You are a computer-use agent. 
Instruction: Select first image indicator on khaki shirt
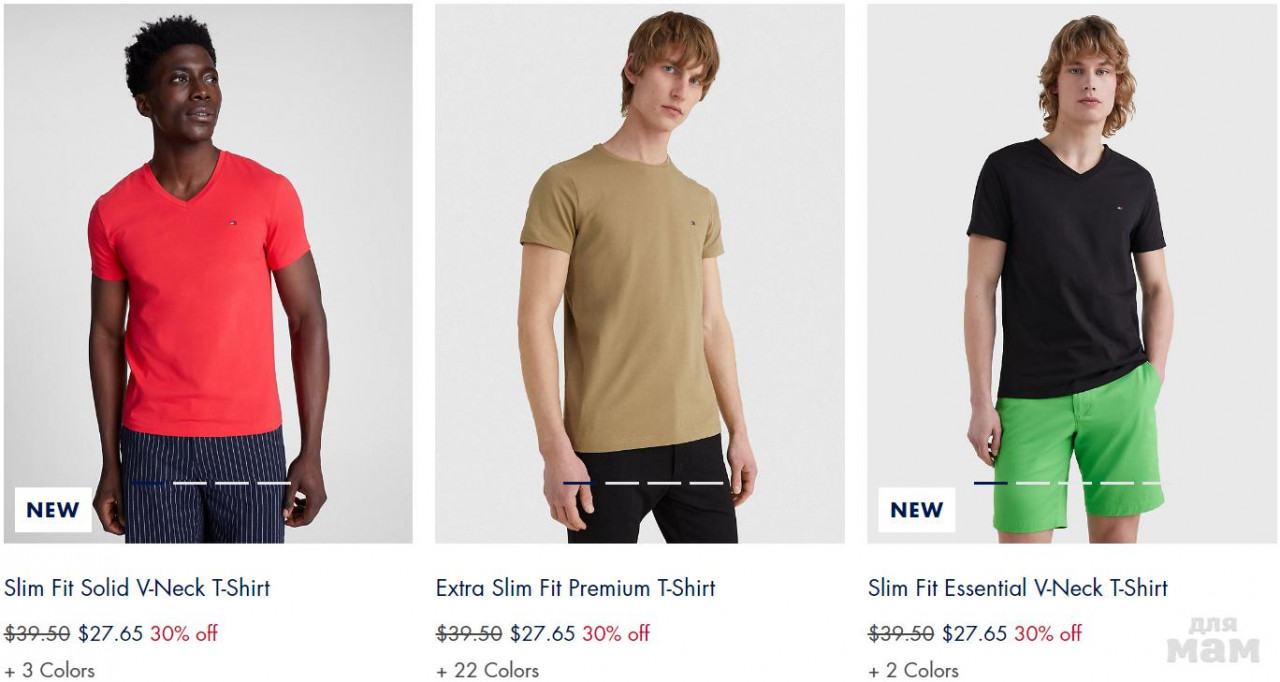(x=580, y=483)
